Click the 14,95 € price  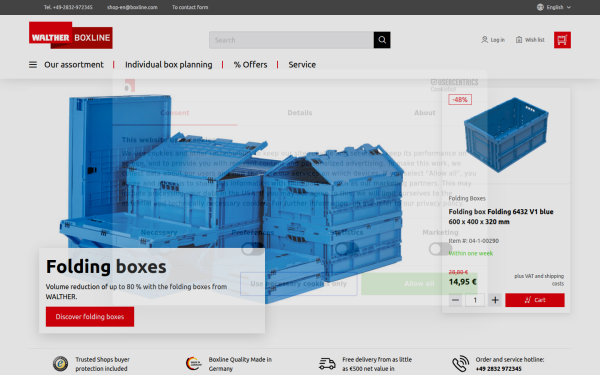click(x=463, y=282)
